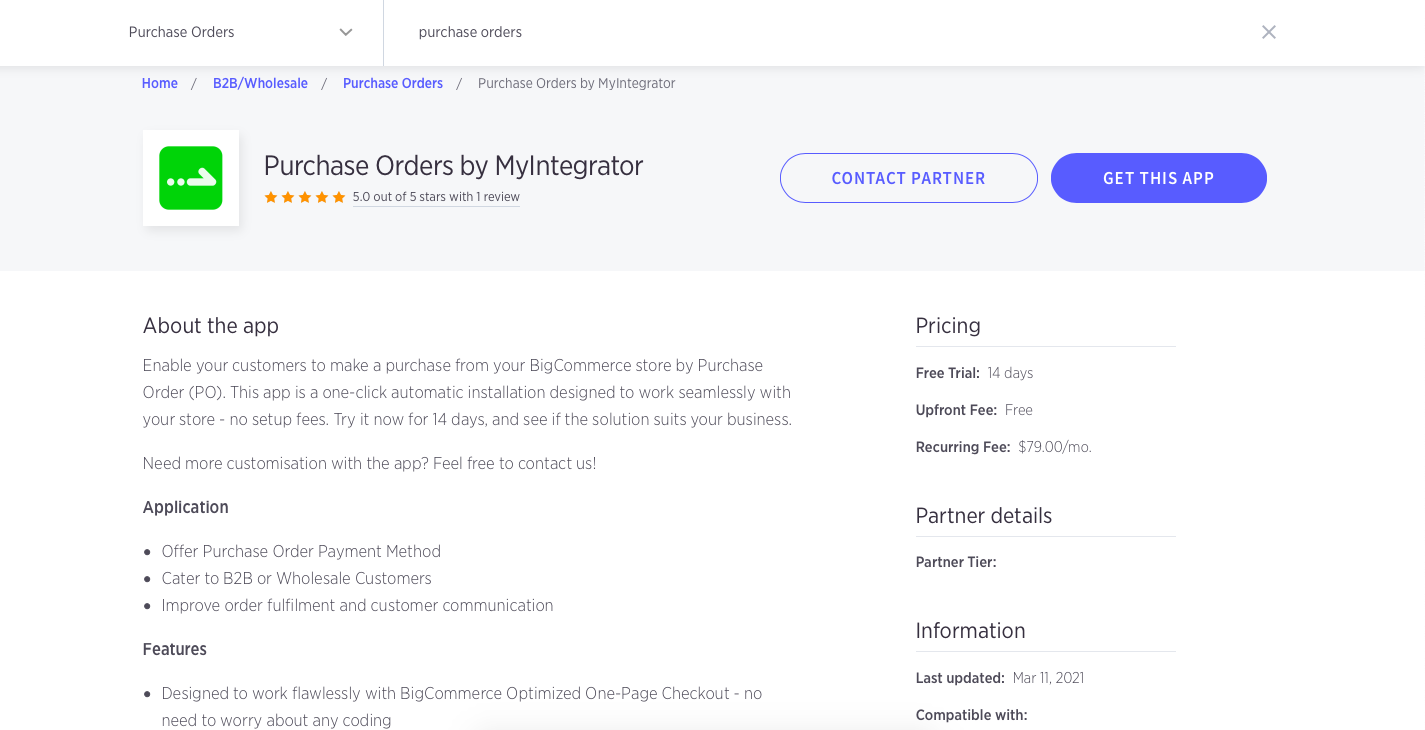Viewport: 1425px width, 730px height.
Task: Expand the category chevron arrow
Action: click(x=346, y=32)
